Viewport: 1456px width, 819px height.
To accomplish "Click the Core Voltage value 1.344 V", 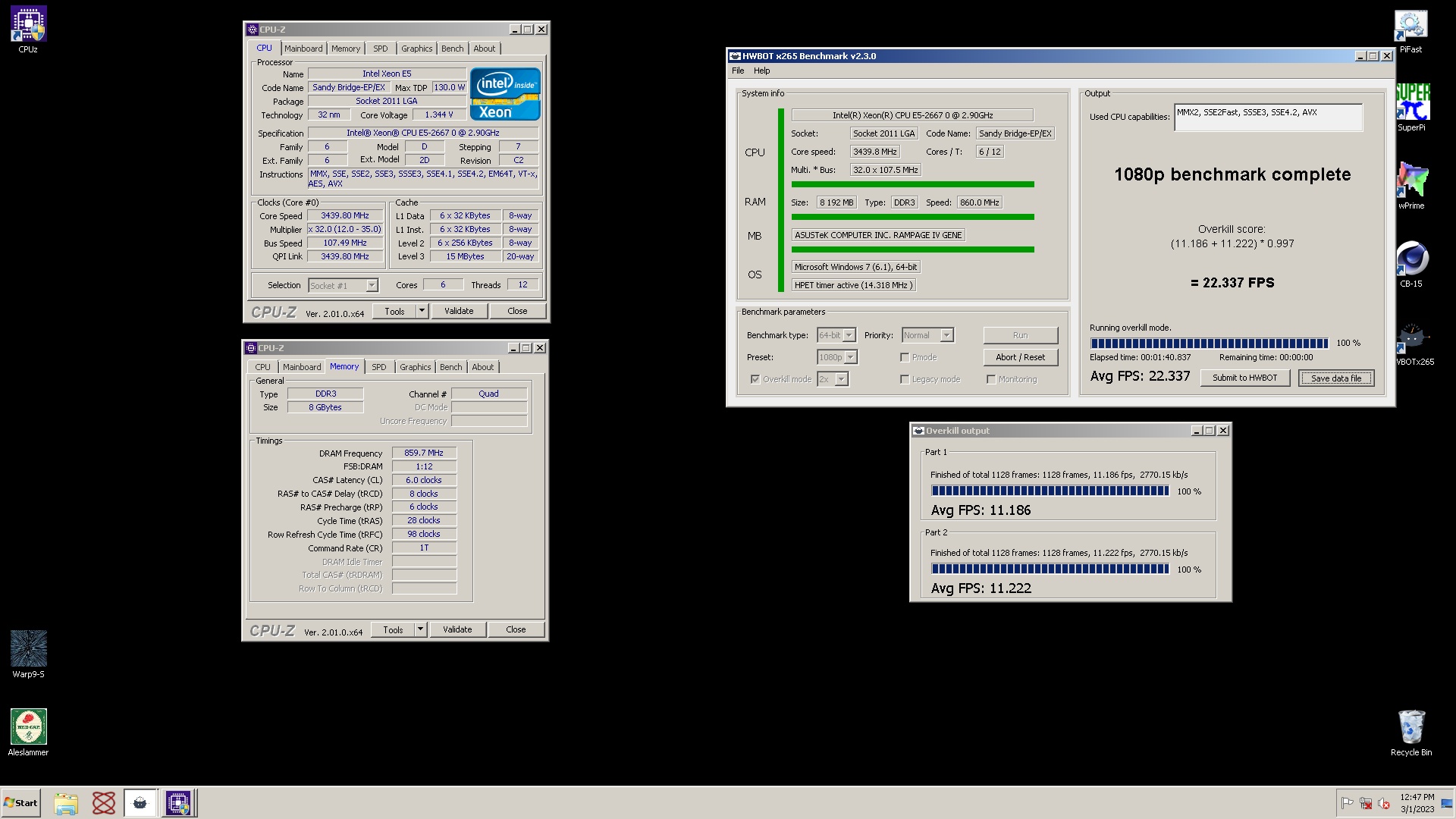I will 439,115.
